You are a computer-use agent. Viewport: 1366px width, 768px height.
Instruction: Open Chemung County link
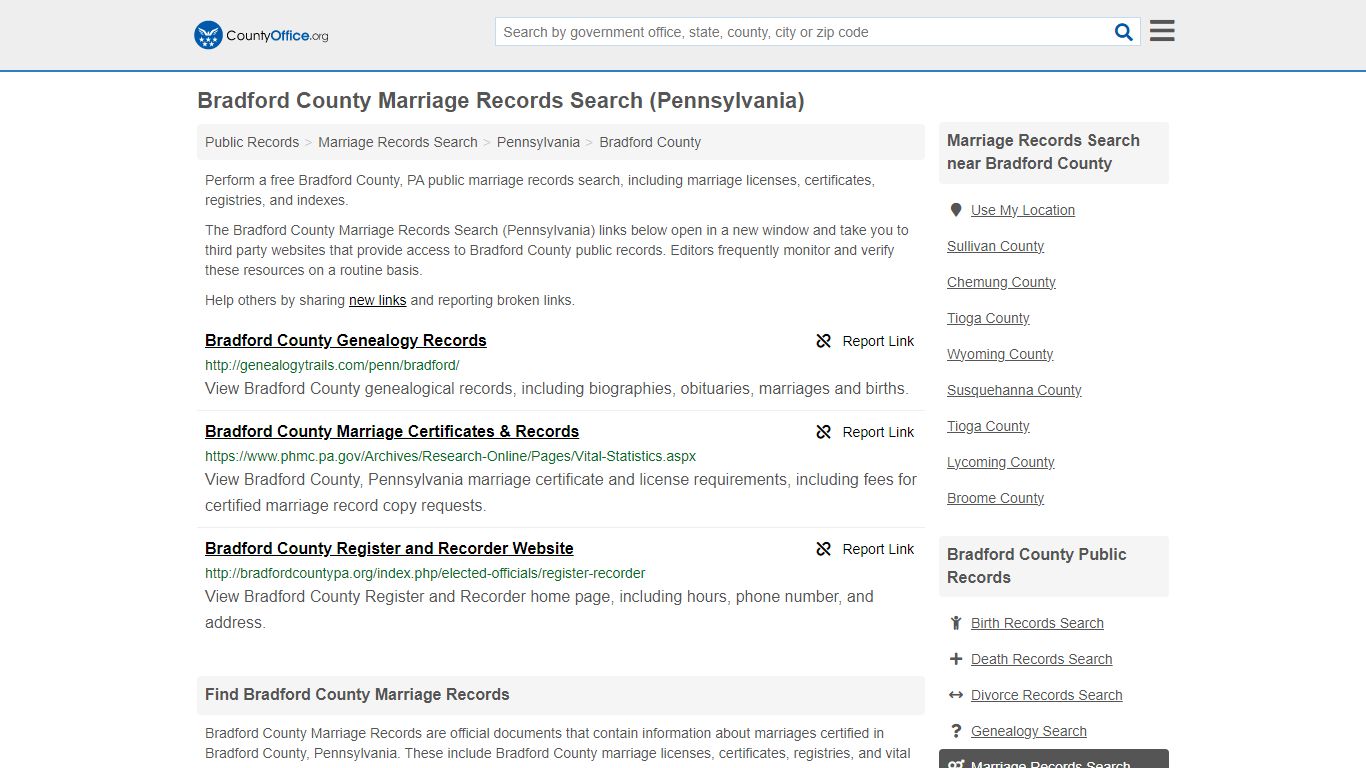tap(1001, 282)
